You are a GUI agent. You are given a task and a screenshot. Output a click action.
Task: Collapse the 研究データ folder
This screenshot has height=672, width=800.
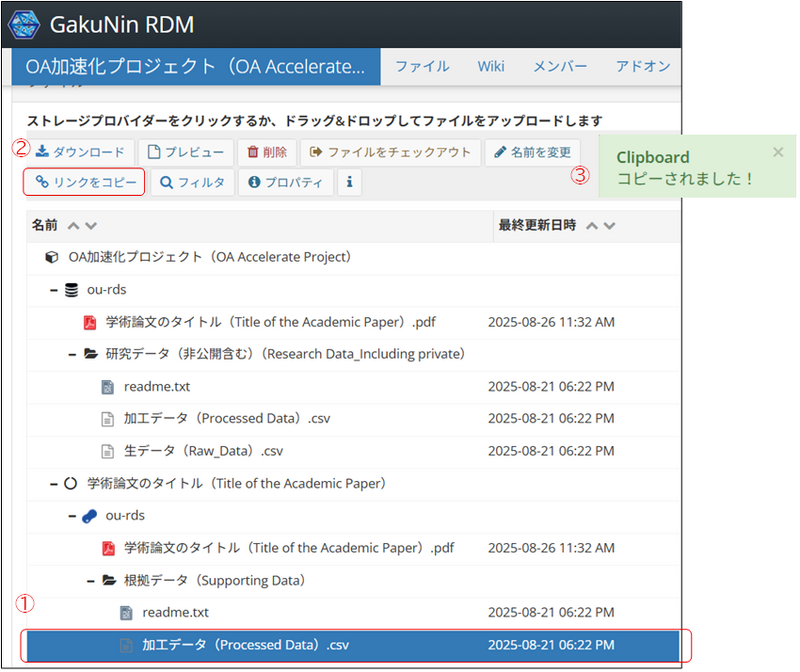[72, 354]
